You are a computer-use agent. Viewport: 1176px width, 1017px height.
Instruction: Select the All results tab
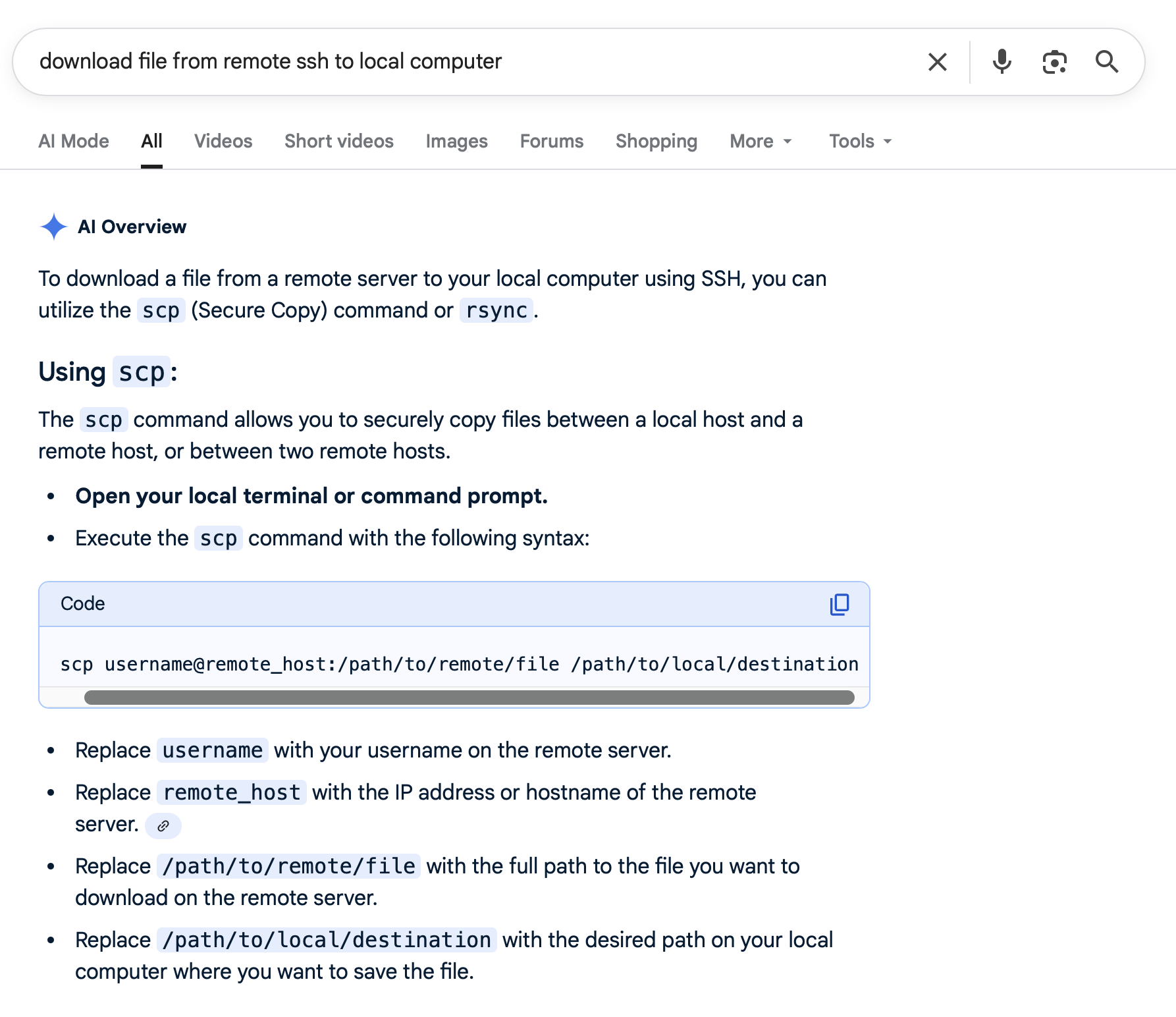pos(151,141)
